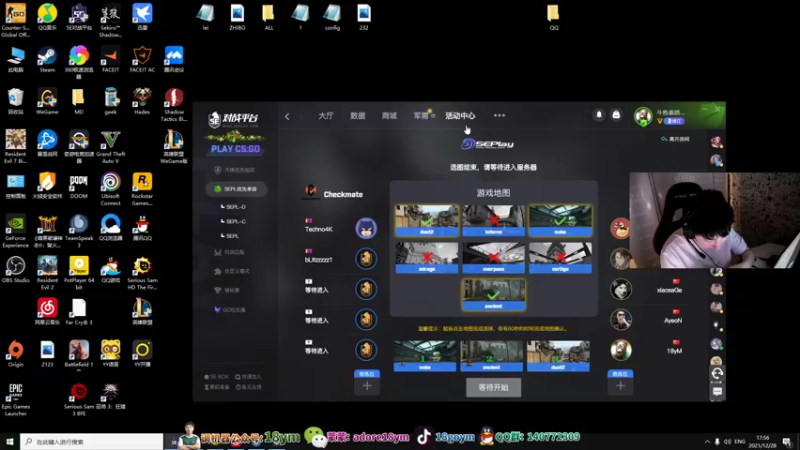Viewport: 800px width, 450px height.
Task: Open the Origin desktop shortcut
Action: (15, 354)
